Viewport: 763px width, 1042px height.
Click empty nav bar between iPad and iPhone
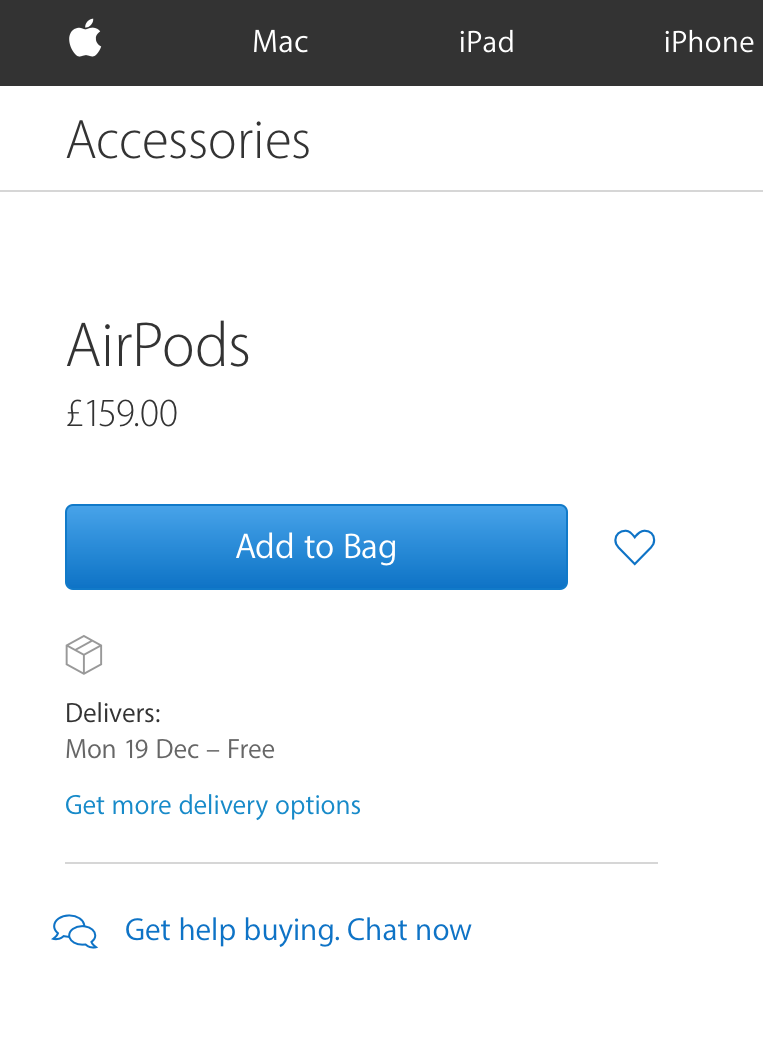(x=589, y=43)
